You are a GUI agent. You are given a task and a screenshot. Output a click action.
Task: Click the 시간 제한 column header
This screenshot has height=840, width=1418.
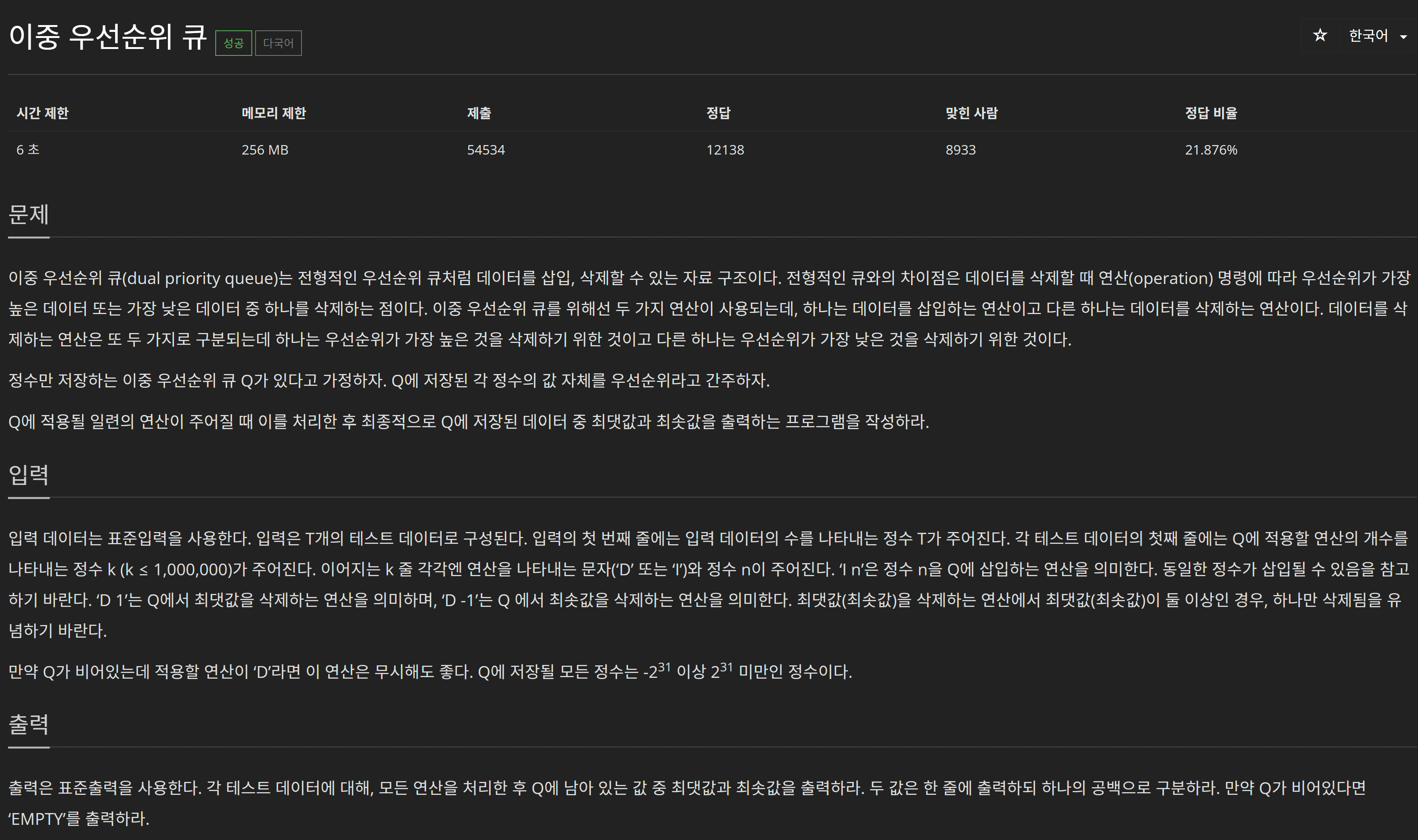43,113
